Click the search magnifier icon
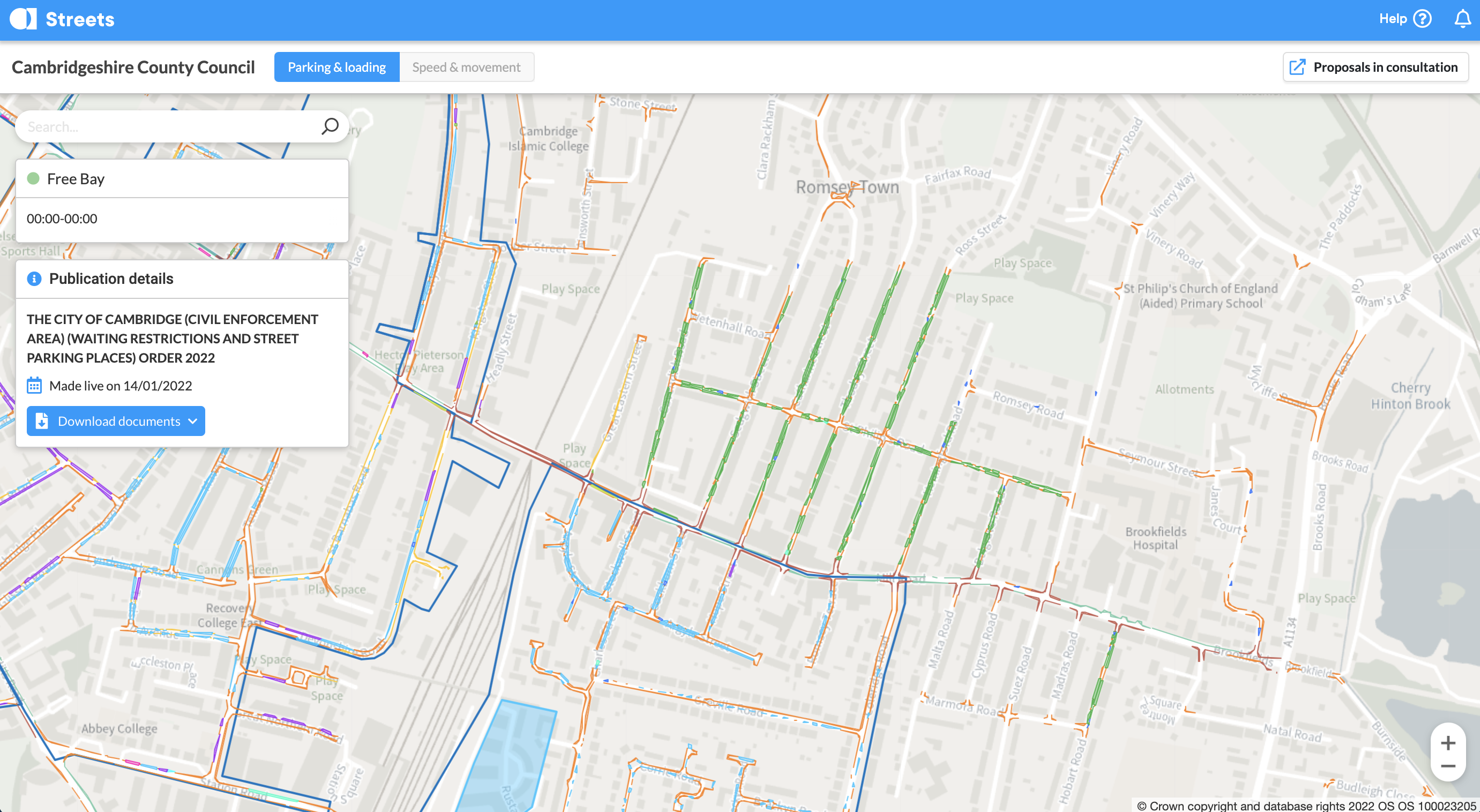 [330, 126]
